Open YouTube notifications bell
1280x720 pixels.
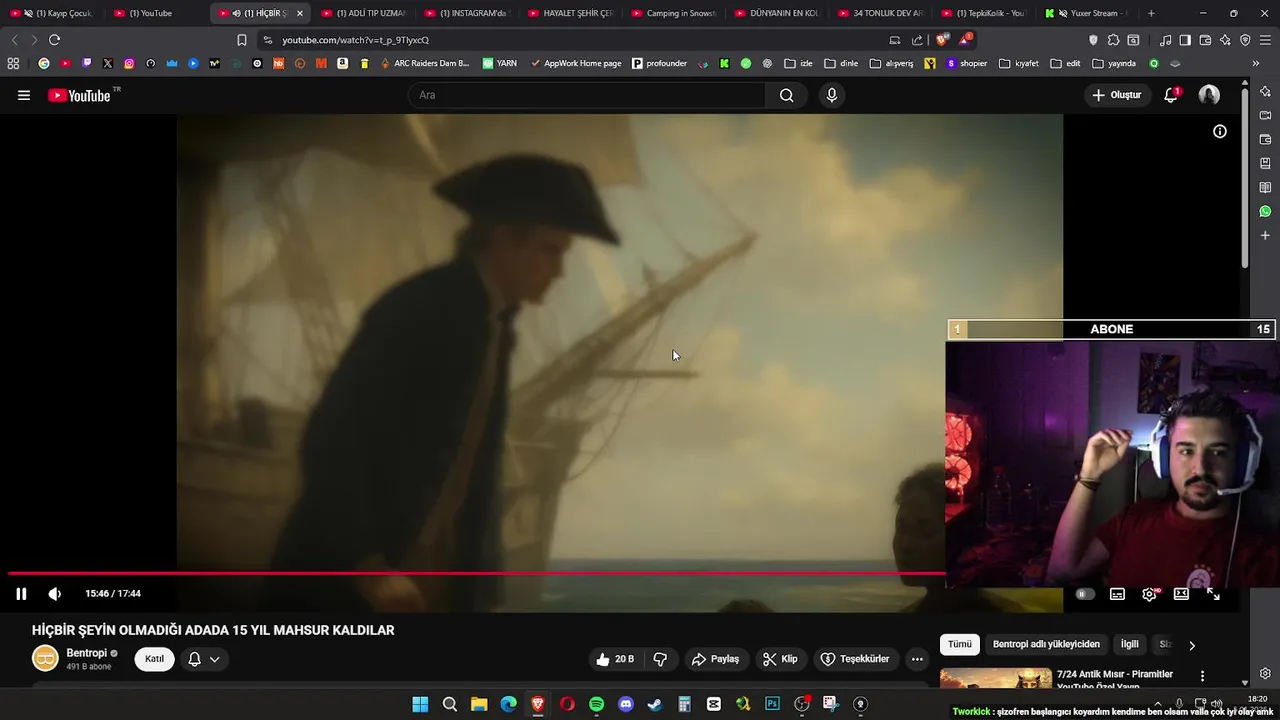tap(1171, 95)
